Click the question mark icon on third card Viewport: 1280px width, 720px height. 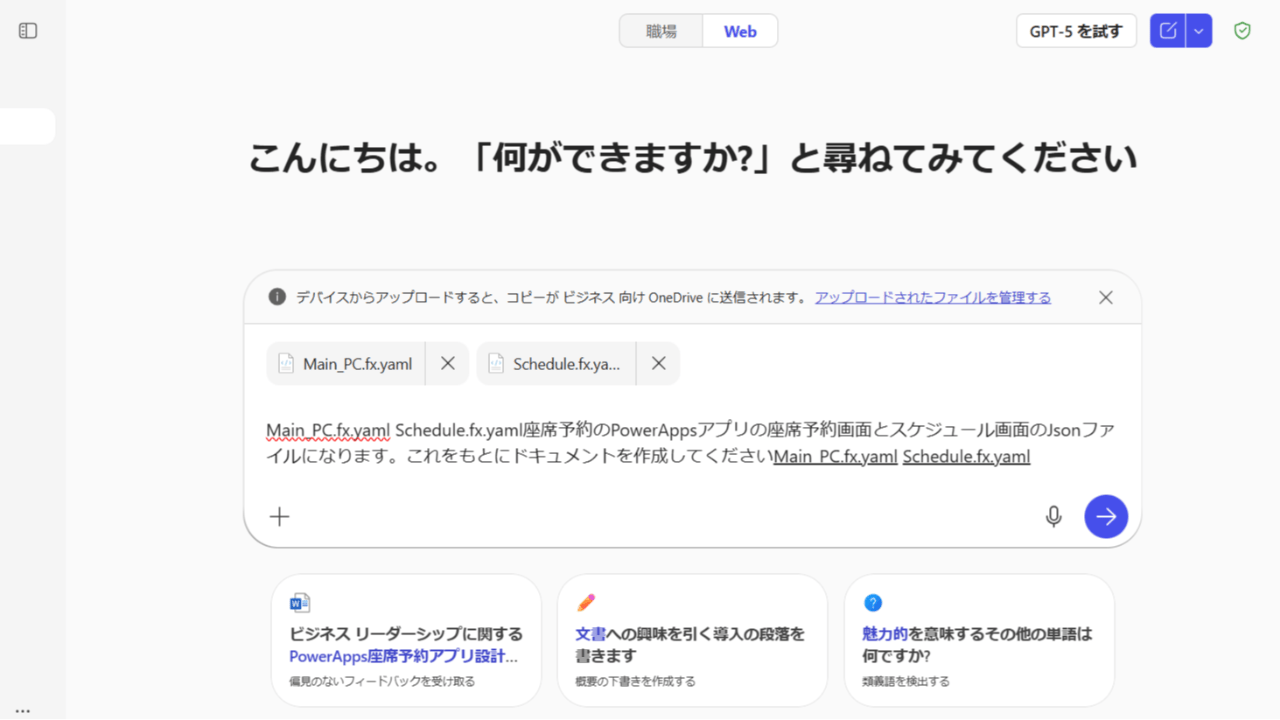tap(873, 603)
